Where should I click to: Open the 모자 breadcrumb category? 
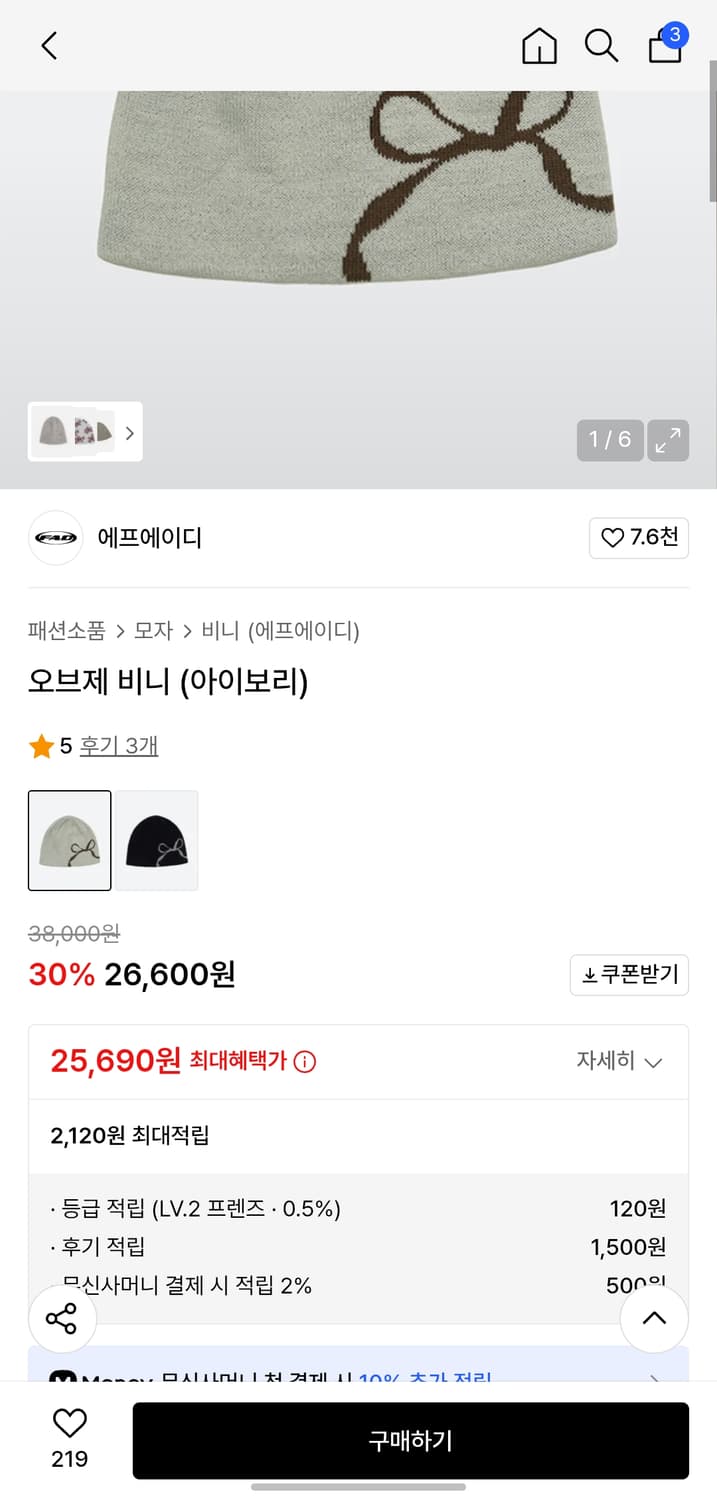point(153,631)
